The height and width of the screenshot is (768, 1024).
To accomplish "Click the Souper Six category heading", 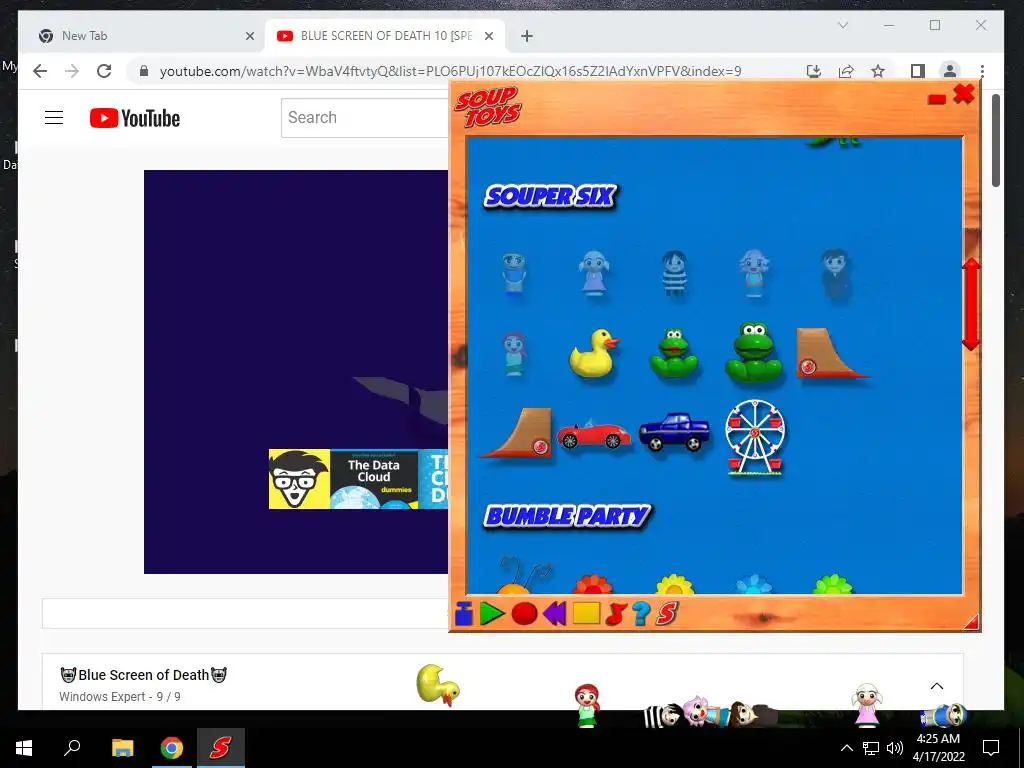I will pyautogui.click(x=550, y=196).
